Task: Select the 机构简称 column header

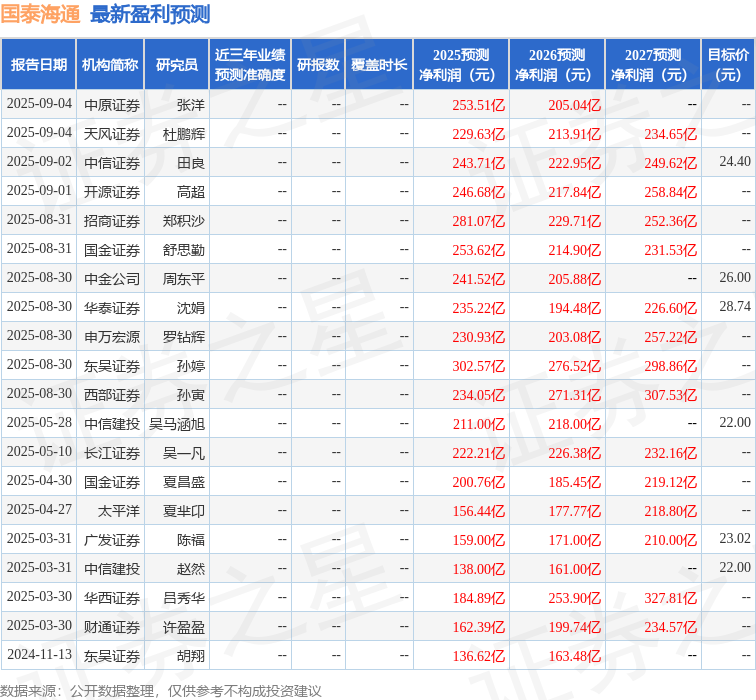Action: (110, 65)
